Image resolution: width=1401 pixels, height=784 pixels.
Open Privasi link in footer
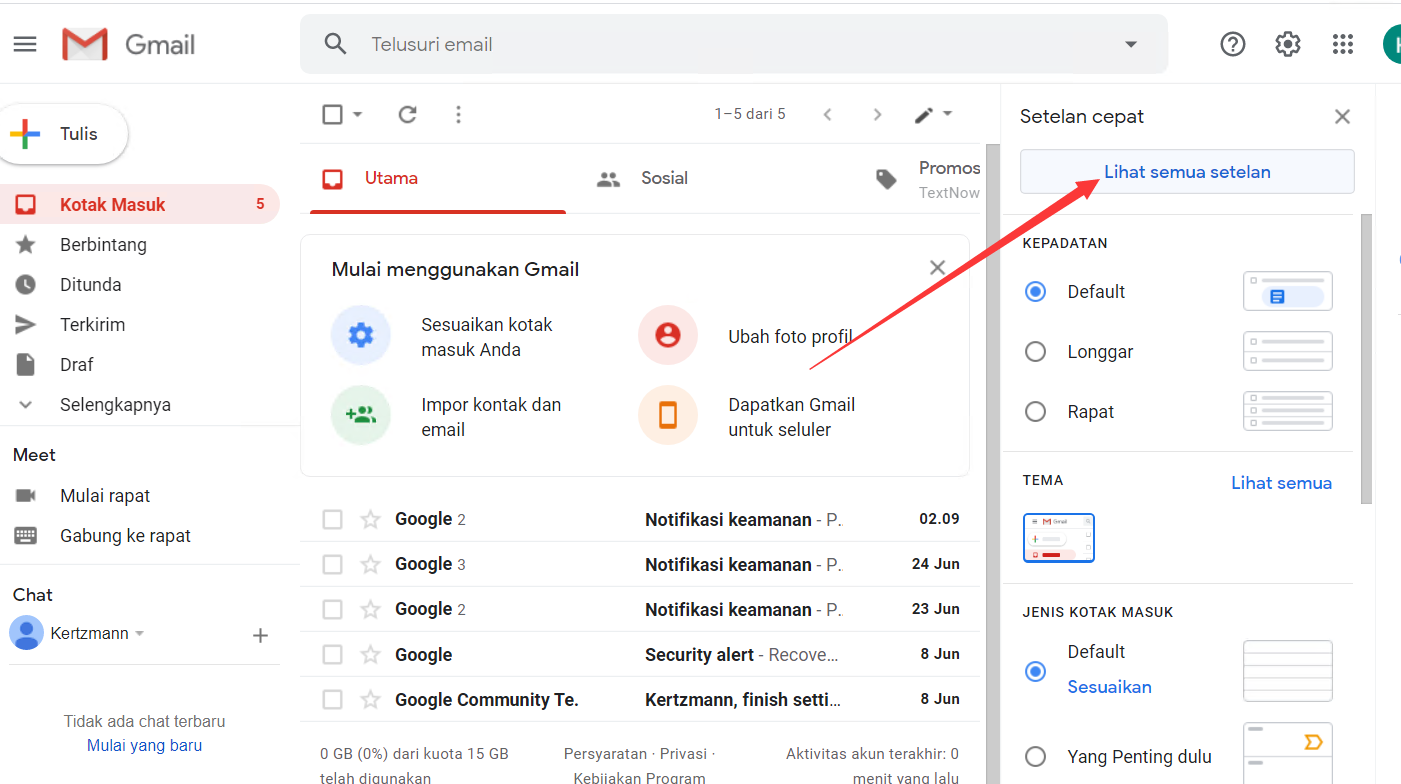683,753
